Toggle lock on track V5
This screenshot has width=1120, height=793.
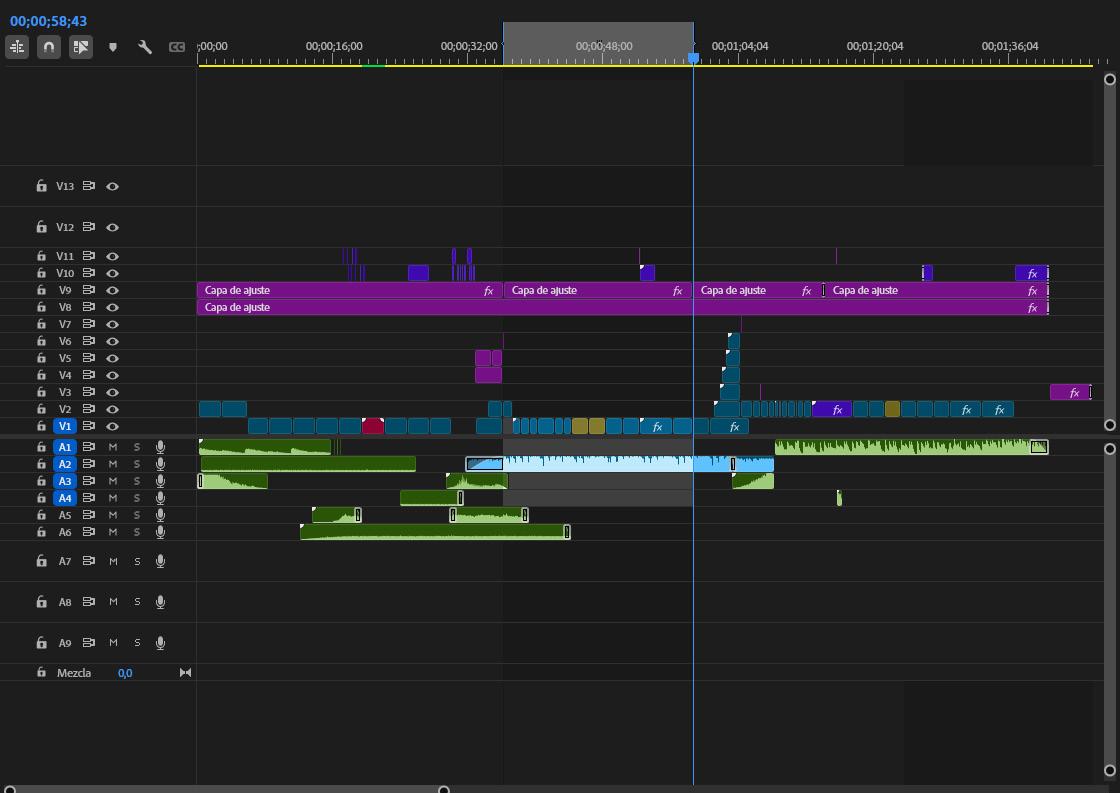[x=41, y=358]
